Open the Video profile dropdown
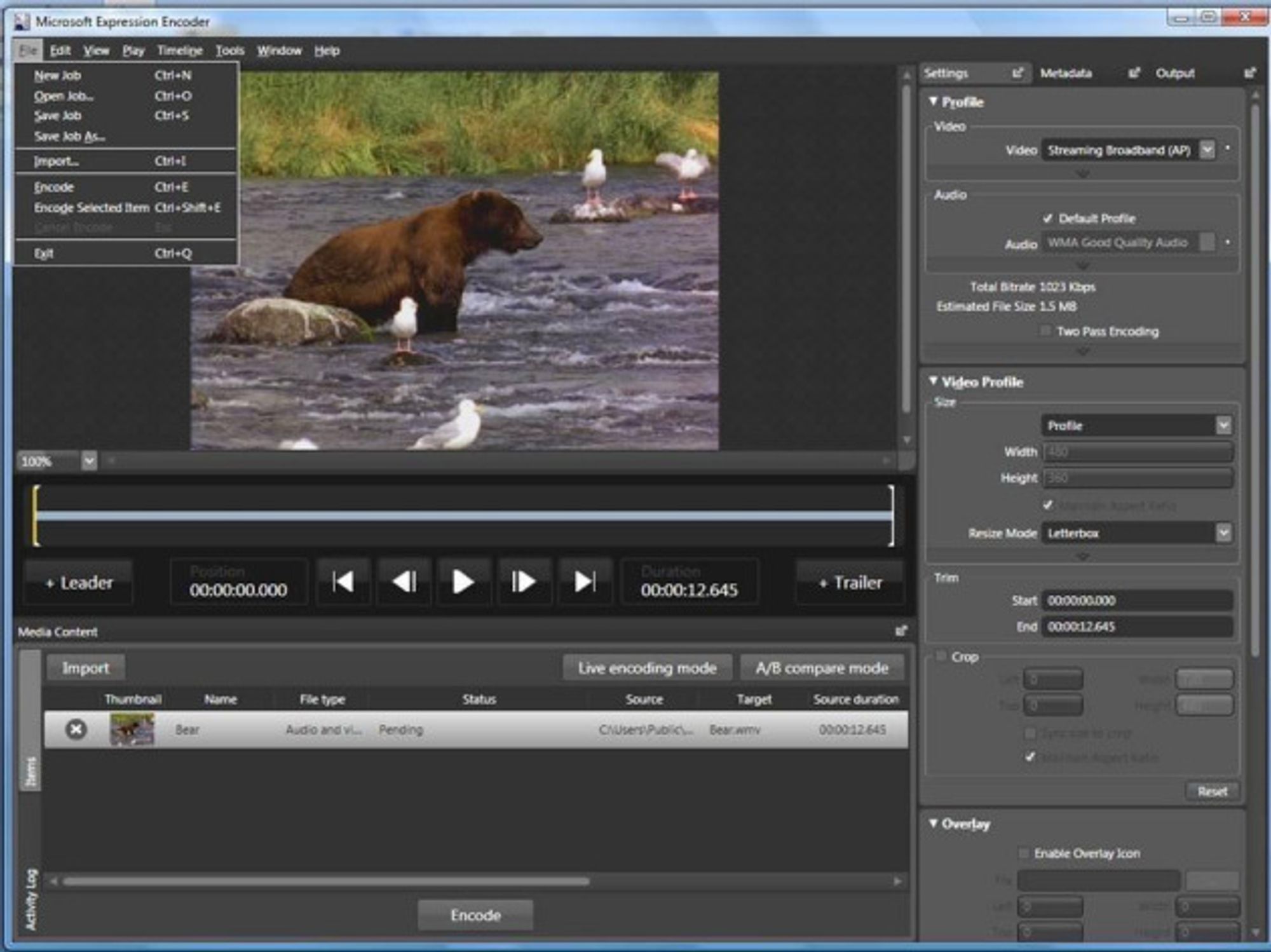 pos(1207,150)
